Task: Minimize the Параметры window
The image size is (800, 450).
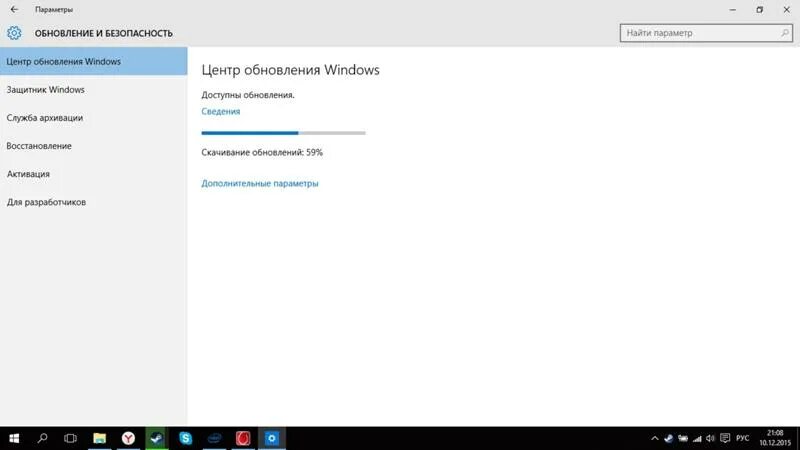Action: click(x=733, y=9)
